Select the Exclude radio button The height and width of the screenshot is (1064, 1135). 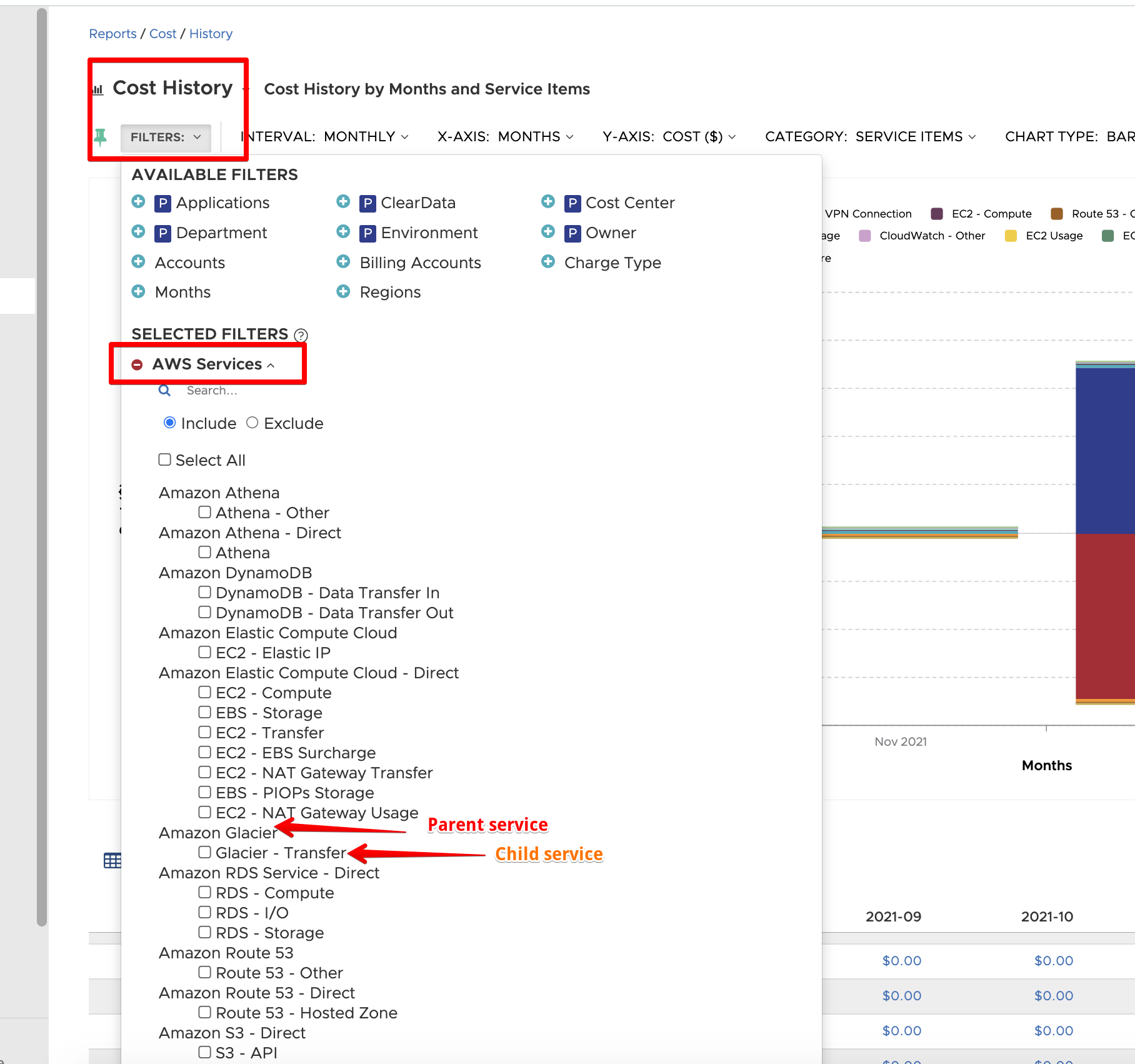click(252, 423)
